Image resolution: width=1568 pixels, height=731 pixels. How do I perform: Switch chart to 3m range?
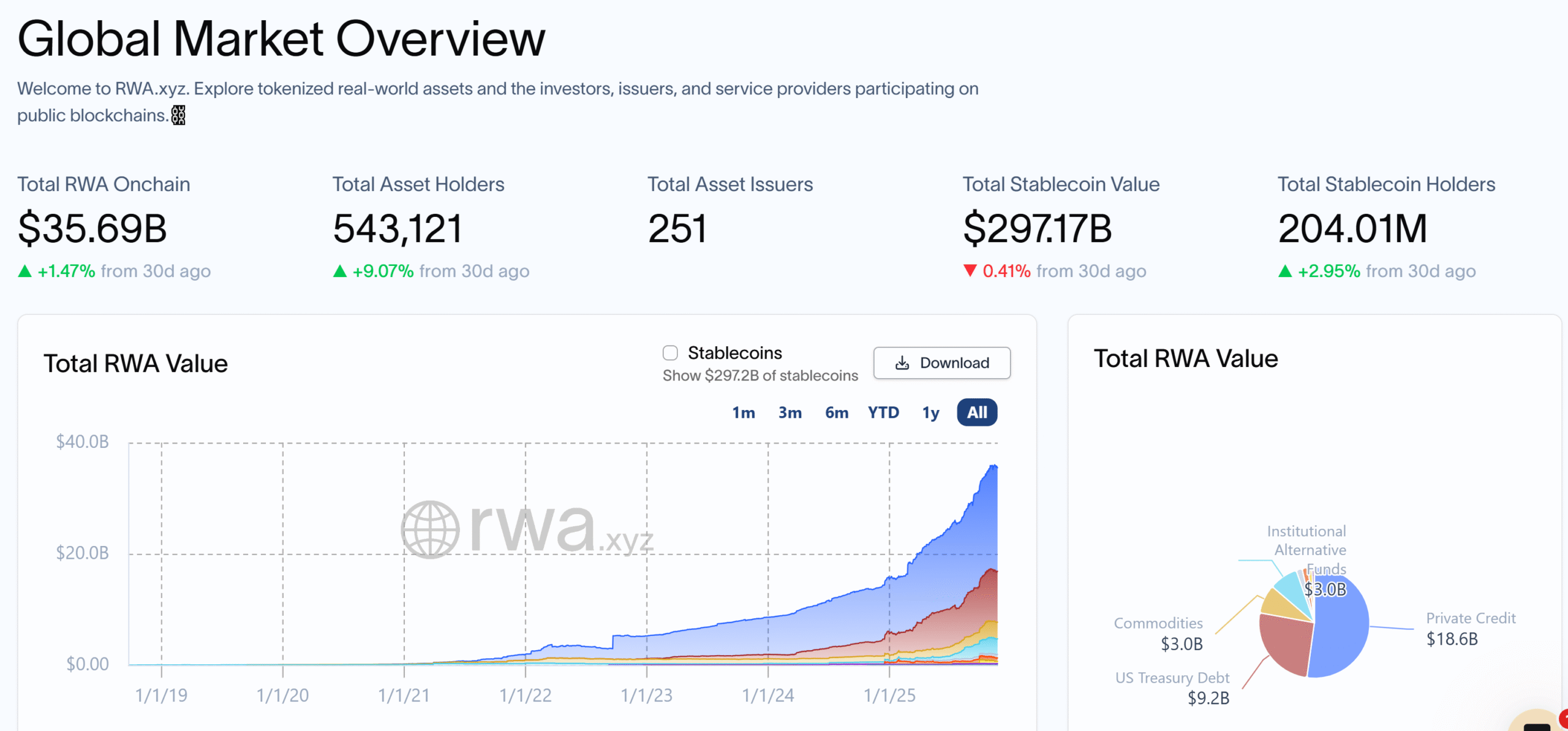coord(790,412)
